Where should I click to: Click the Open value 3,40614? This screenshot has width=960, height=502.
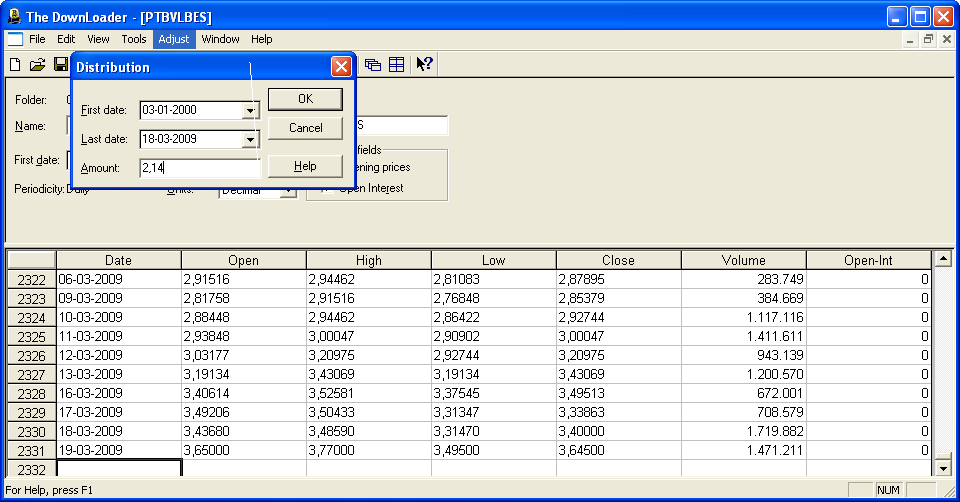pos(244,393)
